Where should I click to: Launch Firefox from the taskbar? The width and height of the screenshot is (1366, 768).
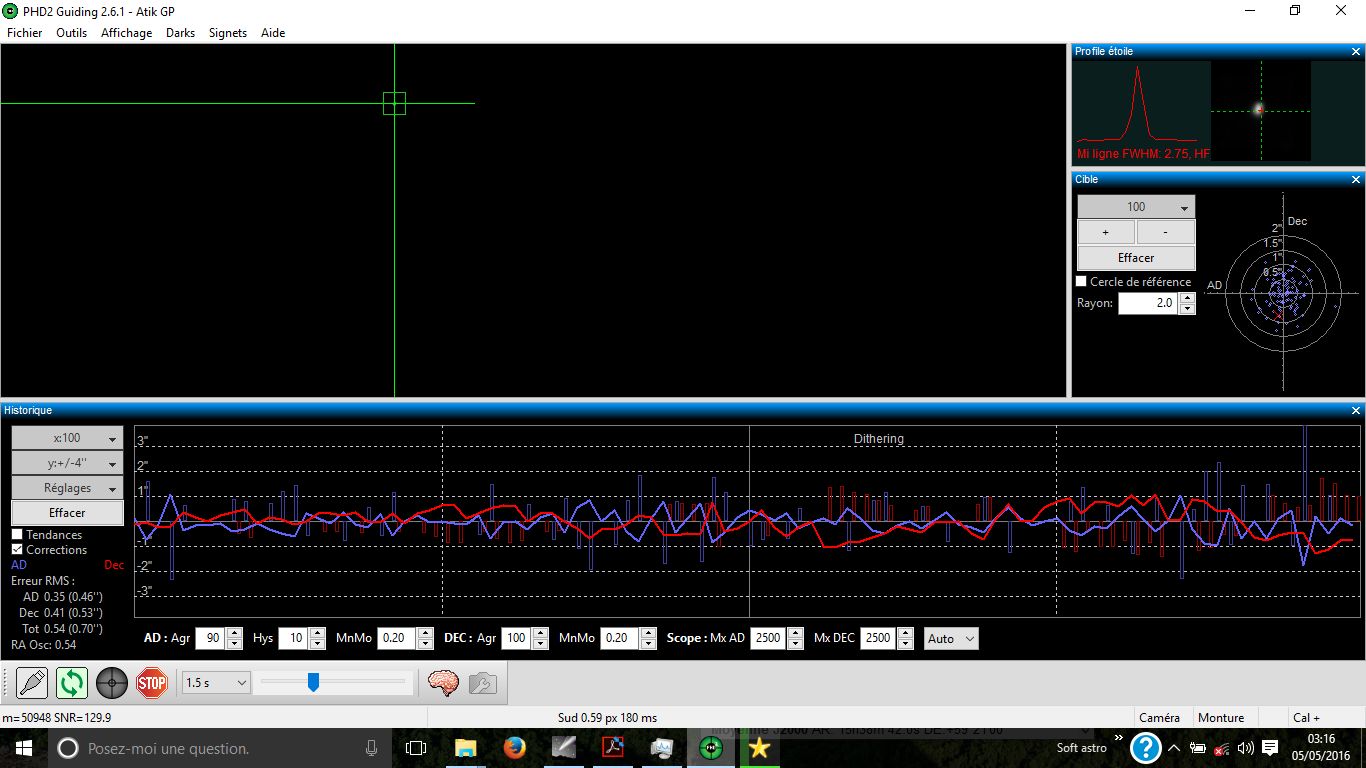point(515,748)
